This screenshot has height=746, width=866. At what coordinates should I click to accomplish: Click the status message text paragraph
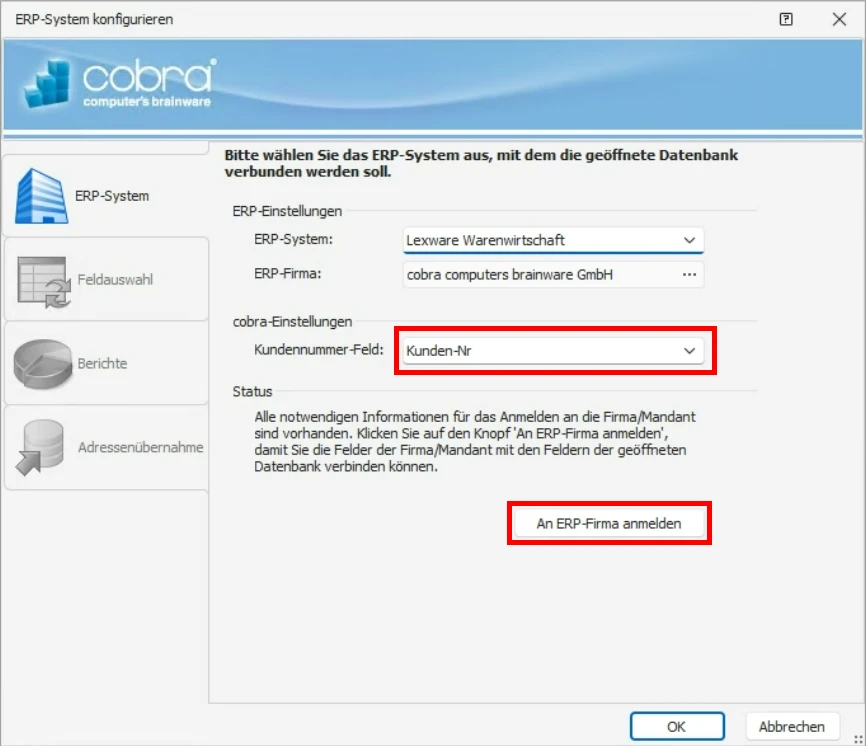[x=475, y=442]
